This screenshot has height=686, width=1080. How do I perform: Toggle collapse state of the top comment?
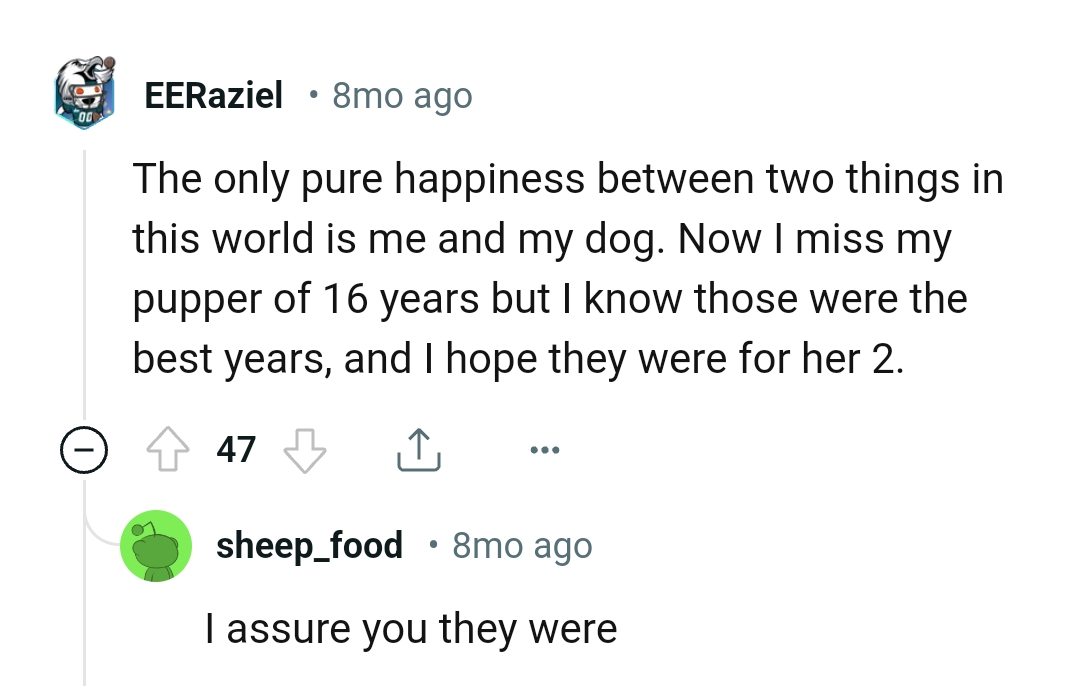(85, 450)
